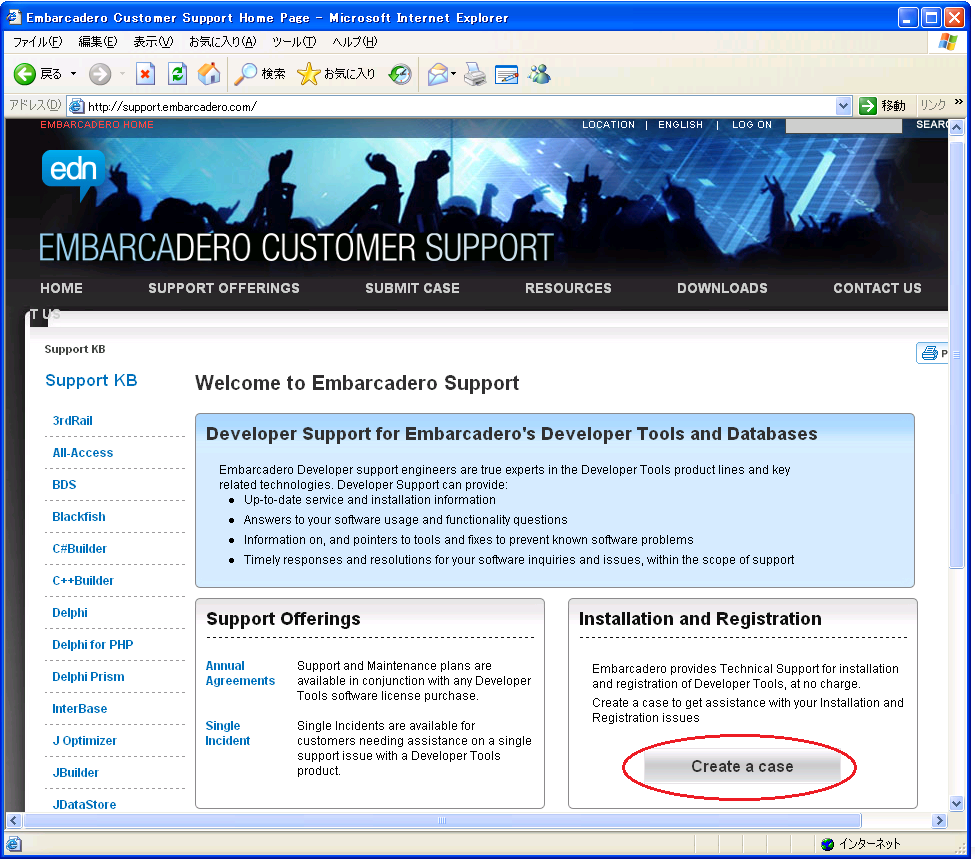Viewport: 975px width, 863px height.
Task: Open the Mail button dropdown arrow
Action: [453, 74]
